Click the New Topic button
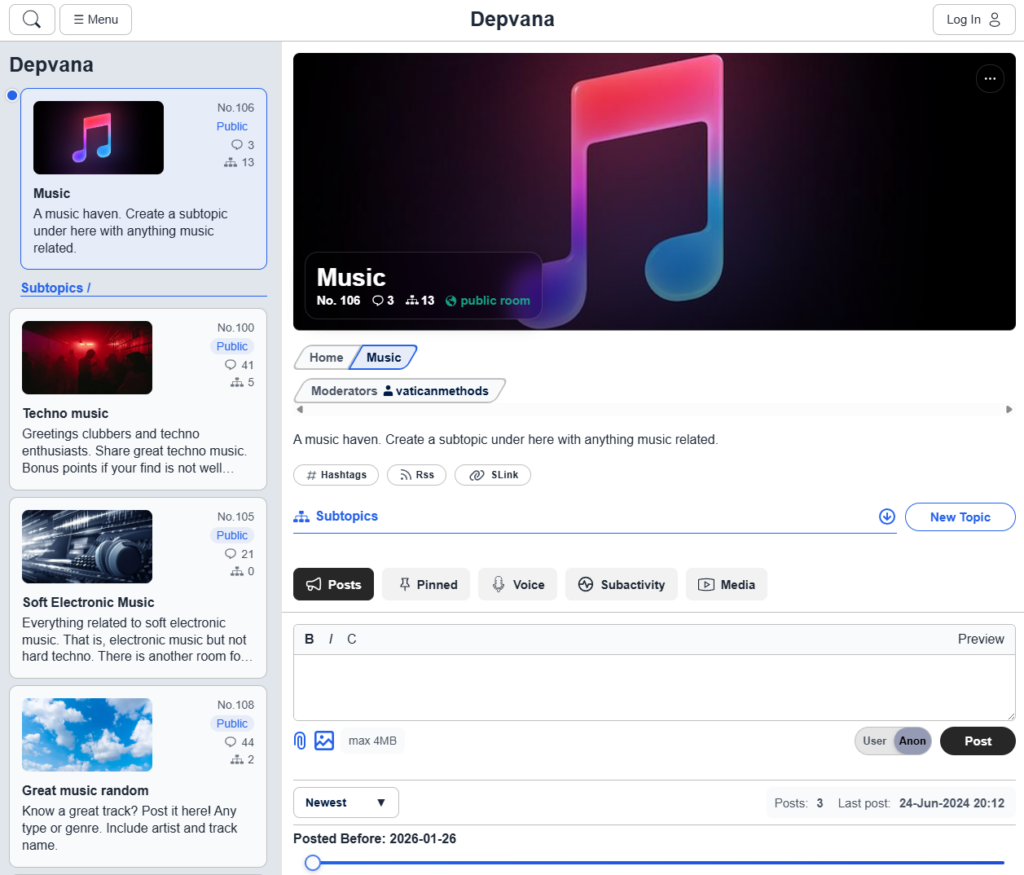This screenshot has height=875, width=1024. [960, 517]
